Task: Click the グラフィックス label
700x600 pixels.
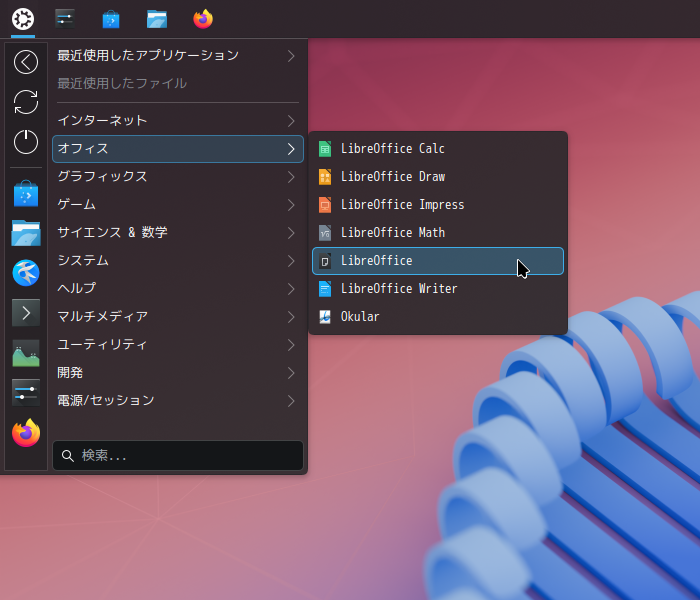Action: tap(102, 177)
